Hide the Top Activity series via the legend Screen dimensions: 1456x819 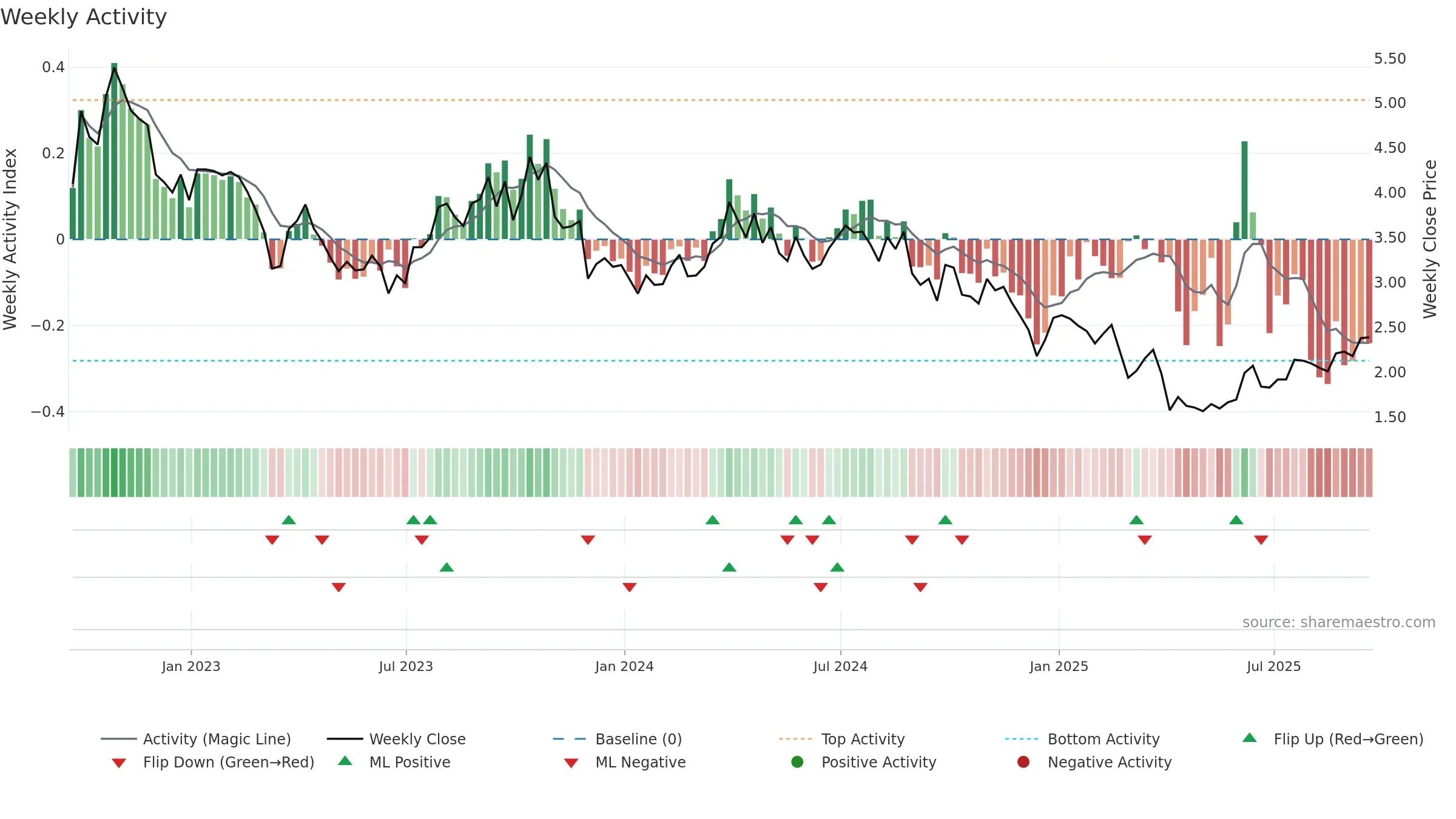(842, 739)
